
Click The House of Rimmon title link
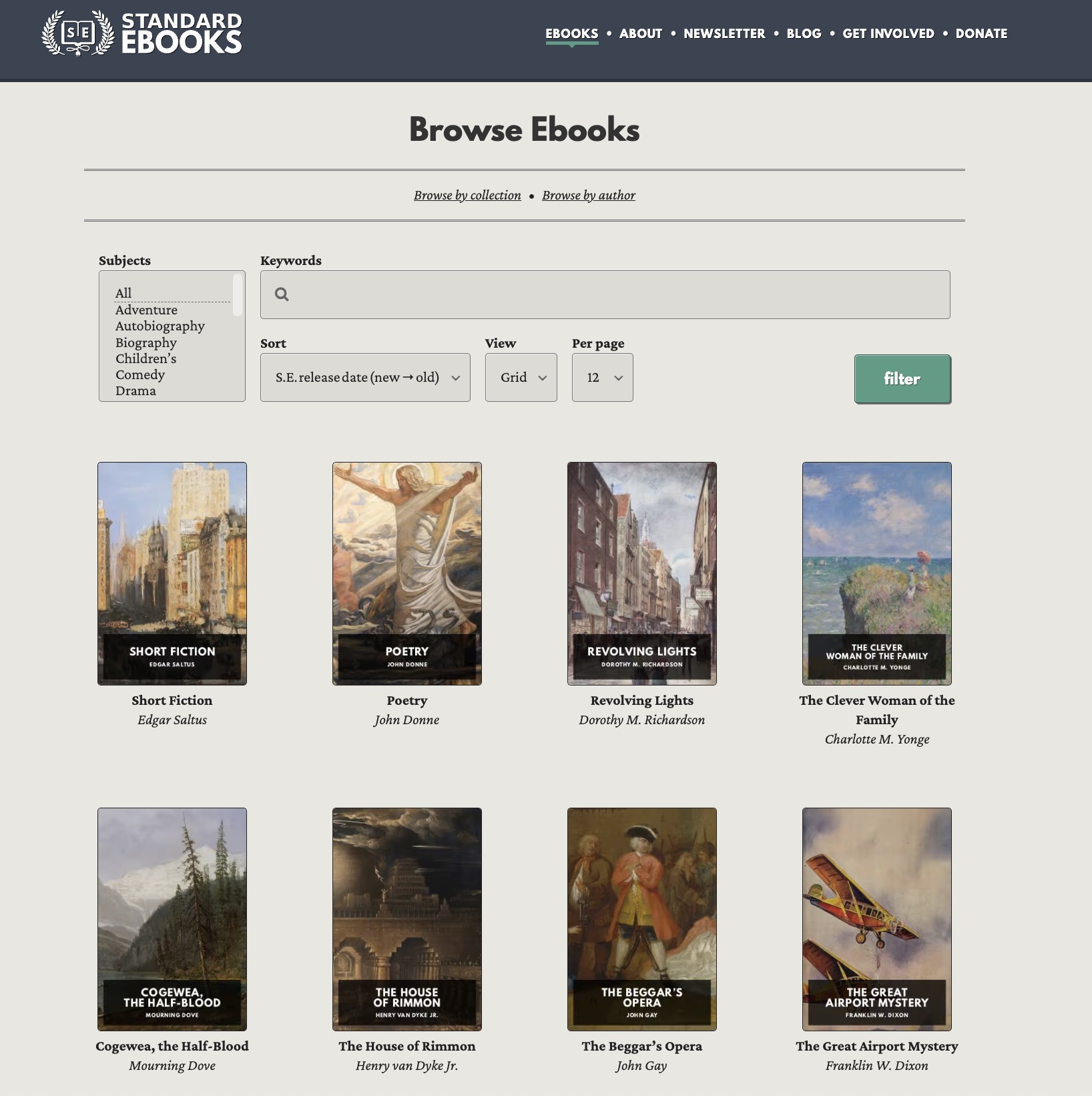coord(407,1046)
